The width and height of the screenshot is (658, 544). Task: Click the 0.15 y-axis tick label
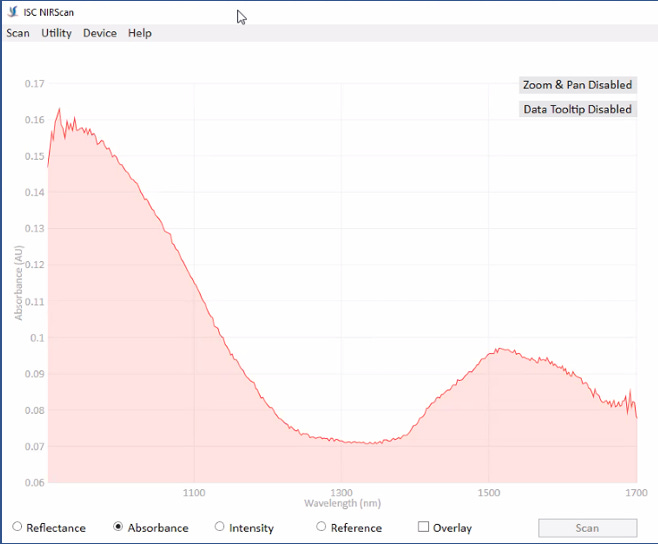tap(34, 156)
